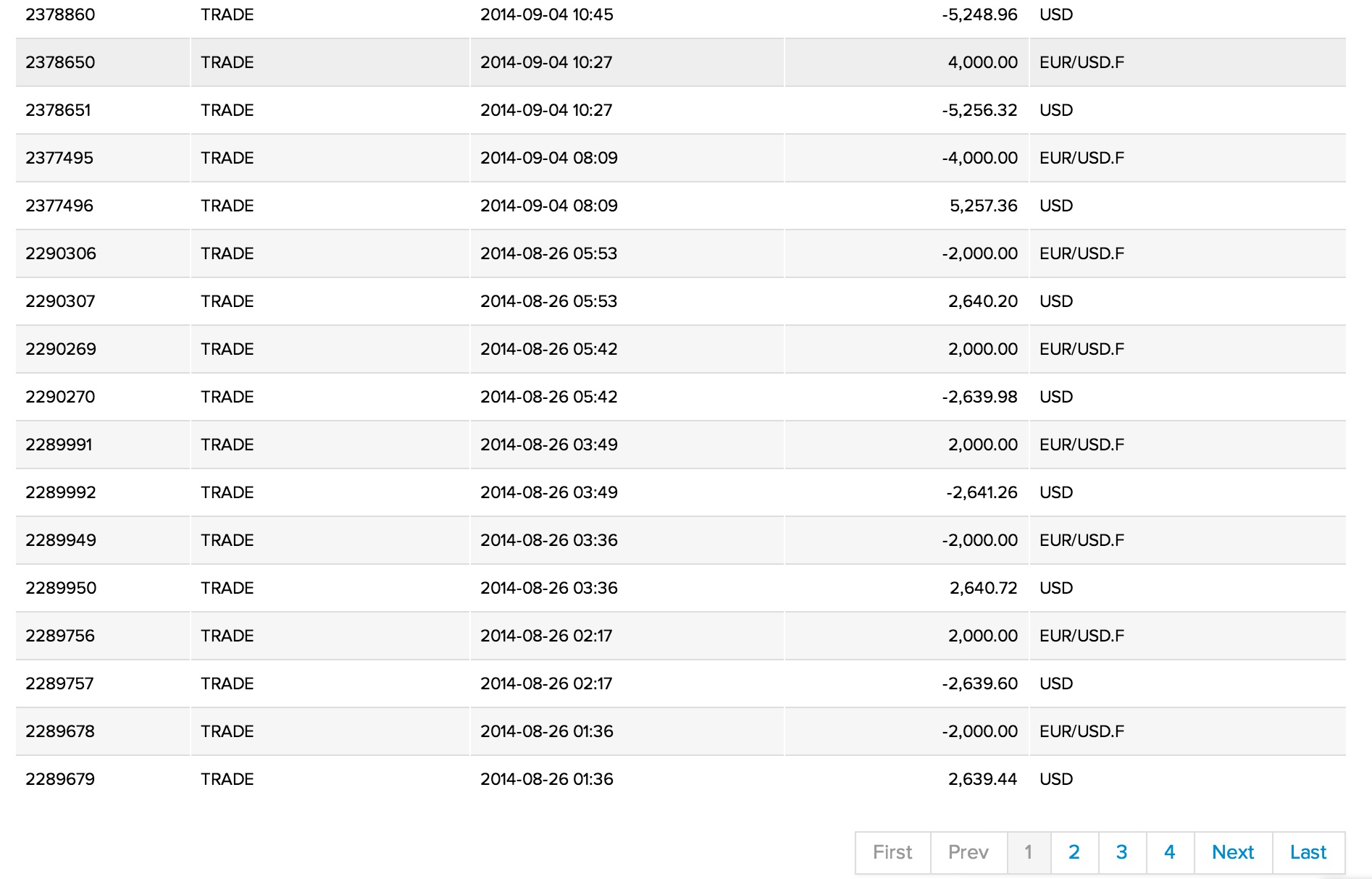
Task: Select transaction ID 2290306
Action: [x=61, y=253]
